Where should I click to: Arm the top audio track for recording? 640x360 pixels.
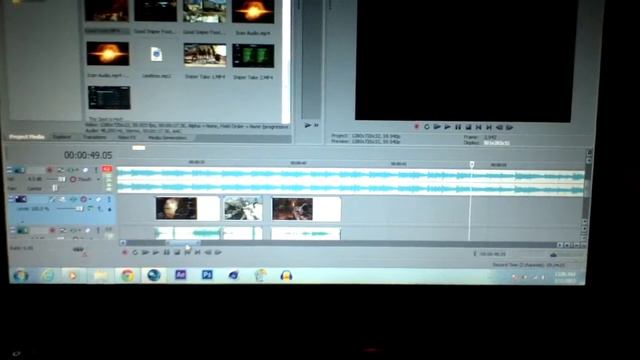click(50, 170)
